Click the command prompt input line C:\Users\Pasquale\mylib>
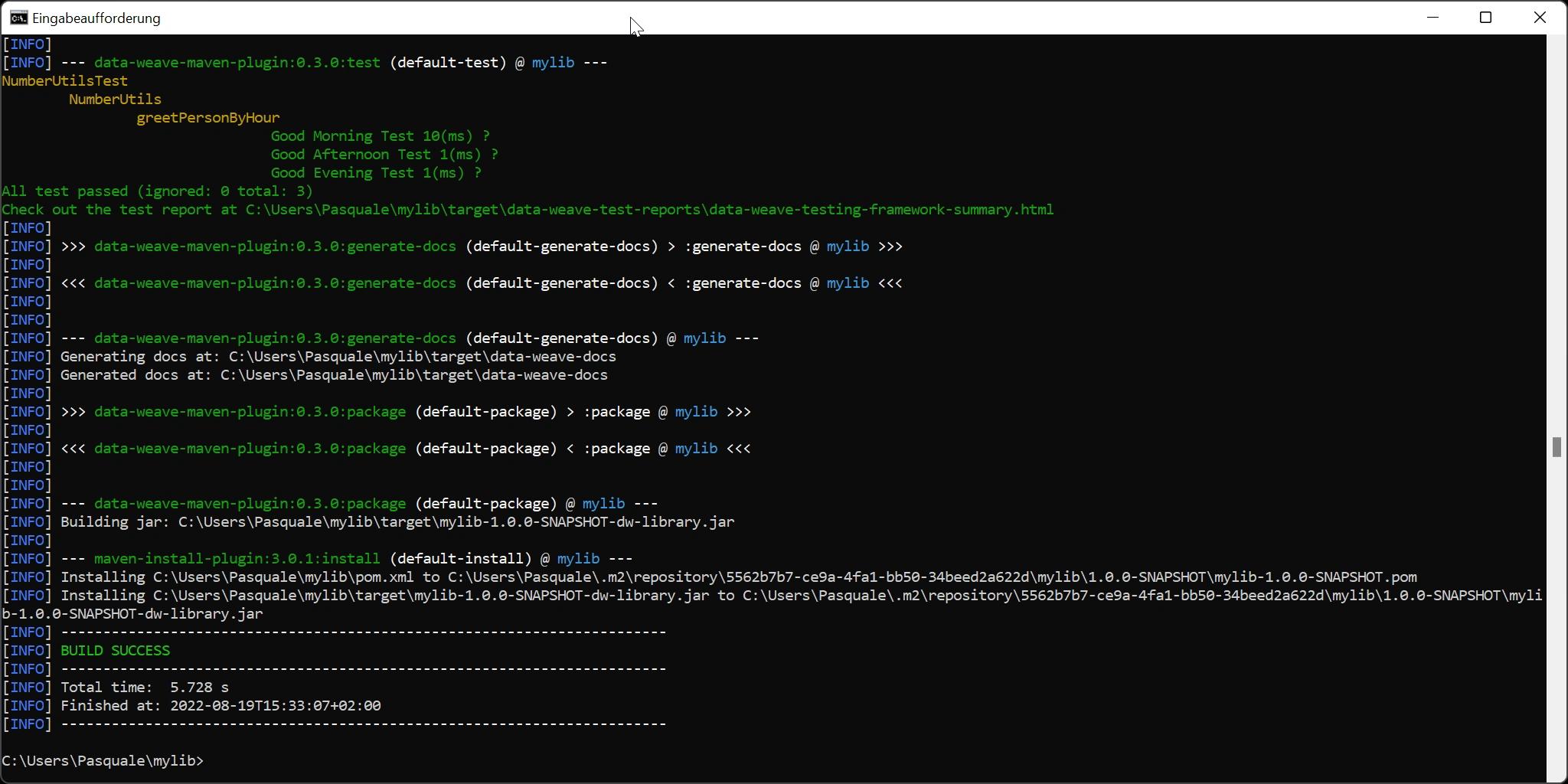The height and width of the screenshot is (784, 1568). (x=103, y=761)
